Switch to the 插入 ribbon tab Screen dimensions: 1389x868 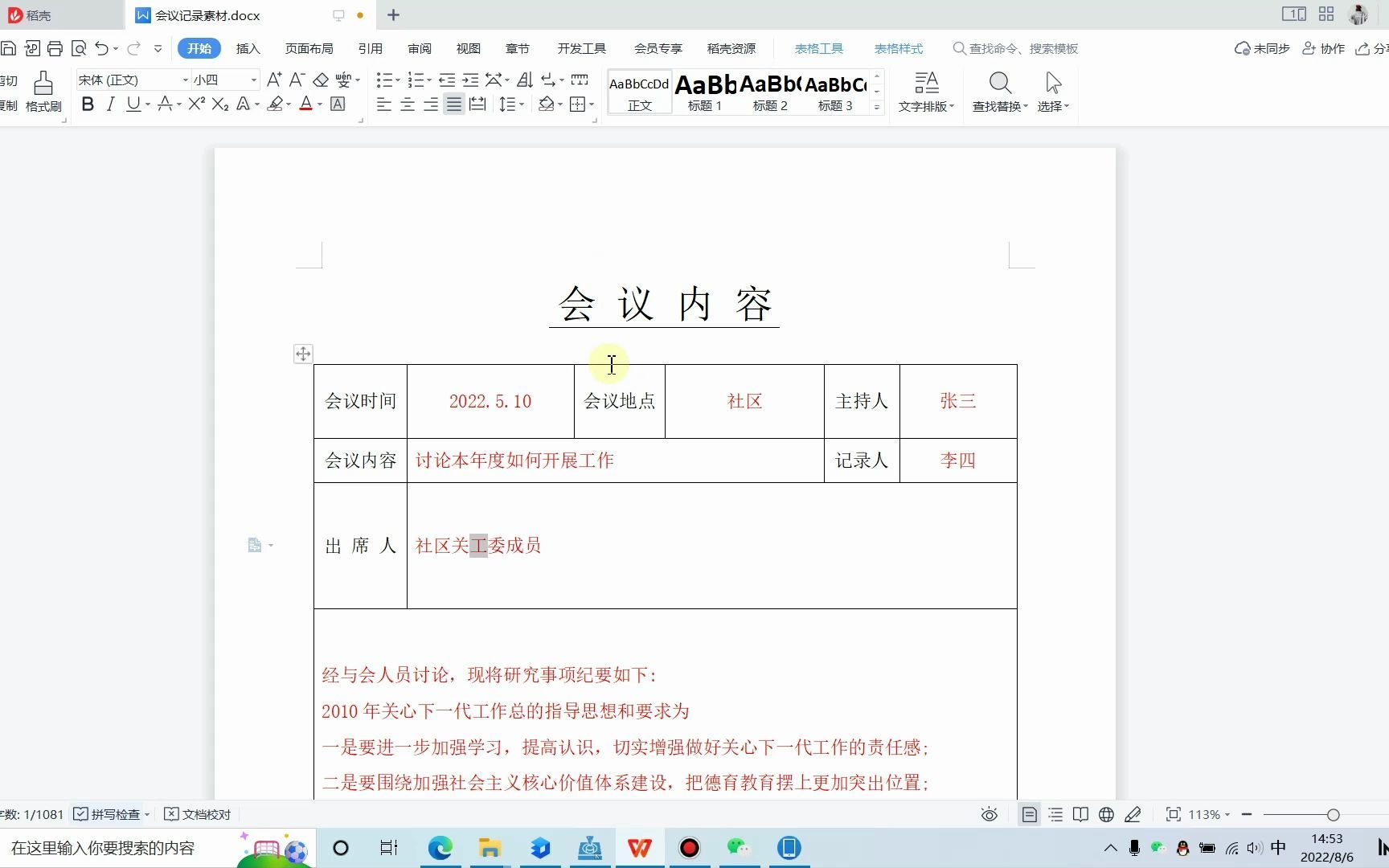[247, 48]
